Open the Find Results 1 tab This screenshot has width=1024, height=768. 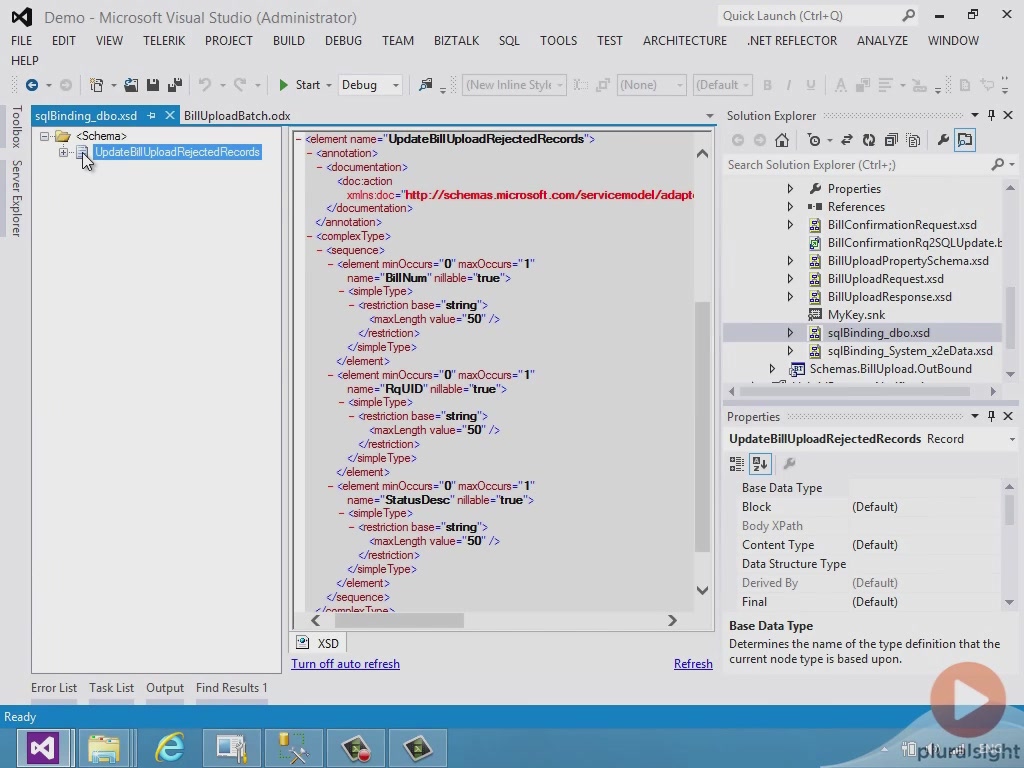[x=231, y=688]
